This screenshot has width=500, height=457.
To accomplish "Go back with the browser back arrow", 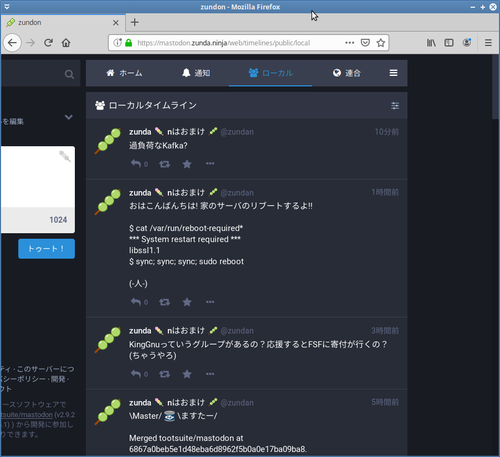I will [12, 43].
